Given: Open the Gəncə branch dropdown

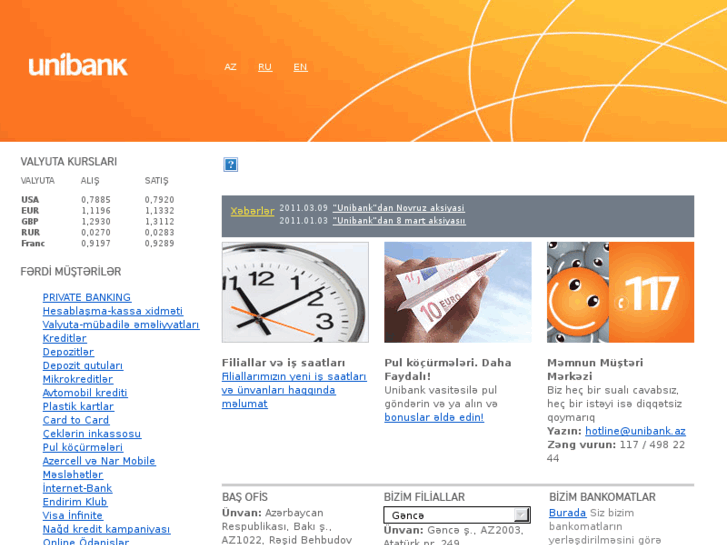Looking at the screenshot, I should 457,515.
